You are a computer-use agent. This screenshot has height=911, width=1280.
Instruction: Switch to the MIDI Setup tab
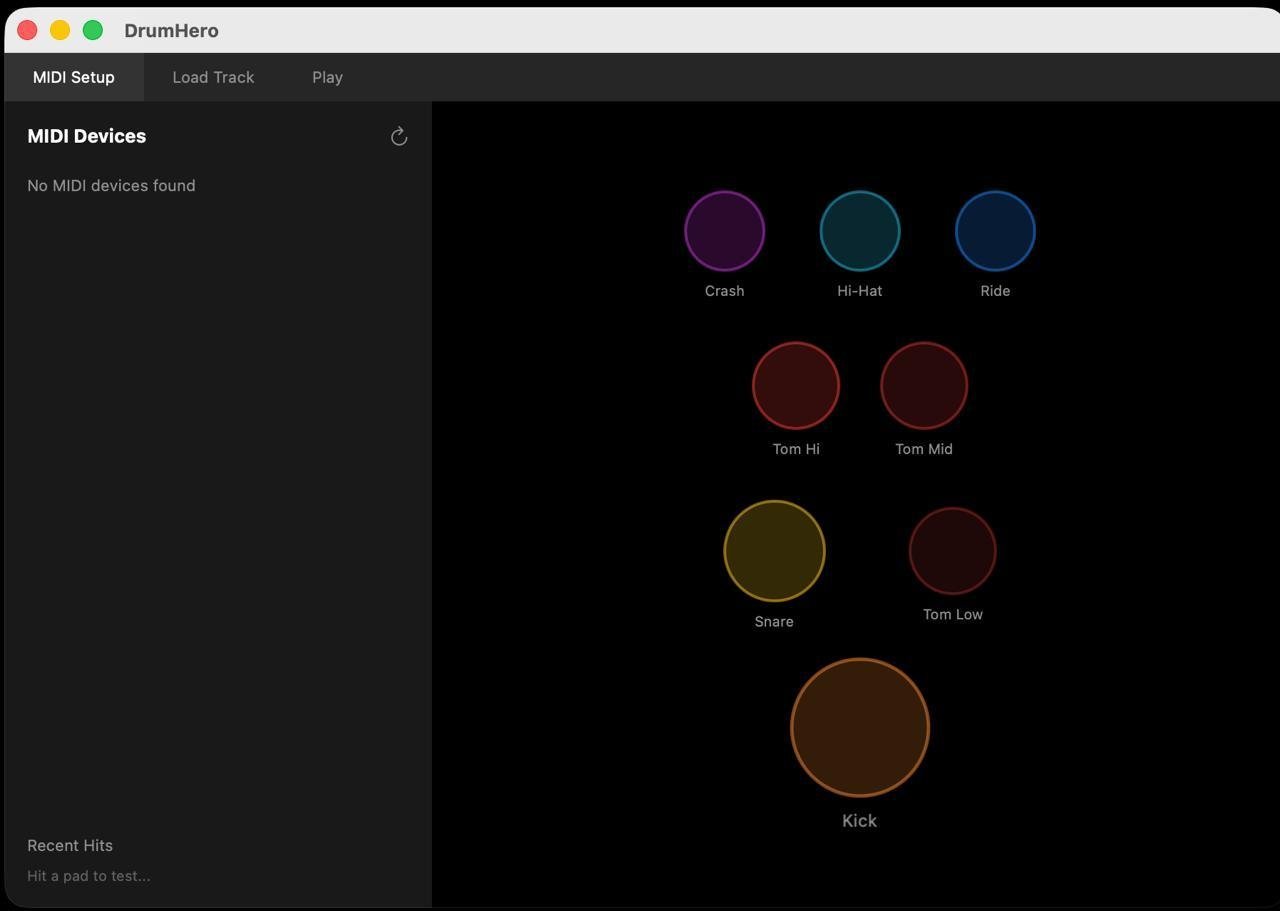click(74, 77)
